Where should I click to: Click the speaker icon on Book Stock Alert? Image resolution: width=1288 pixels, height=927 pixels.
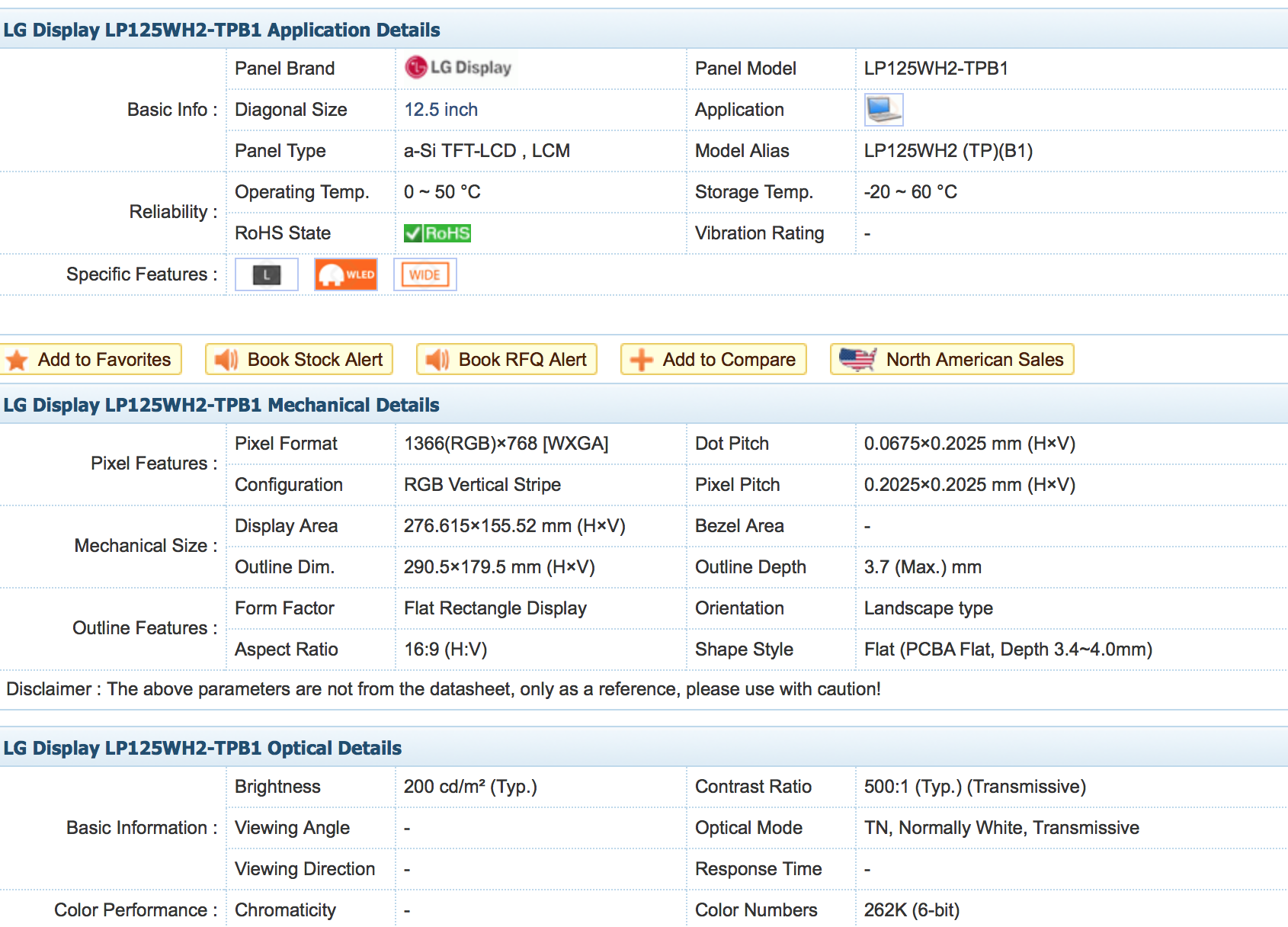click(x=226, y=360)
